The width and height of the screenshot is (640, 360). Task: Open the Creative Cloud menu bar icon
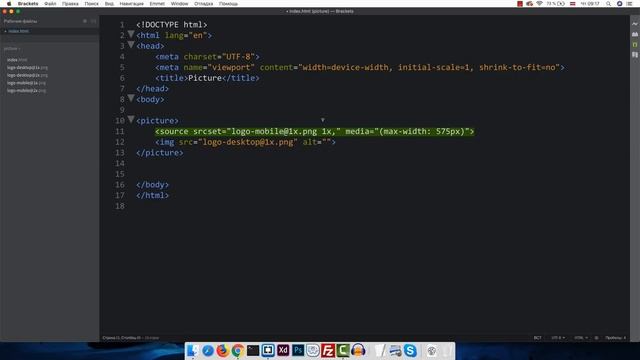point(529,4)
